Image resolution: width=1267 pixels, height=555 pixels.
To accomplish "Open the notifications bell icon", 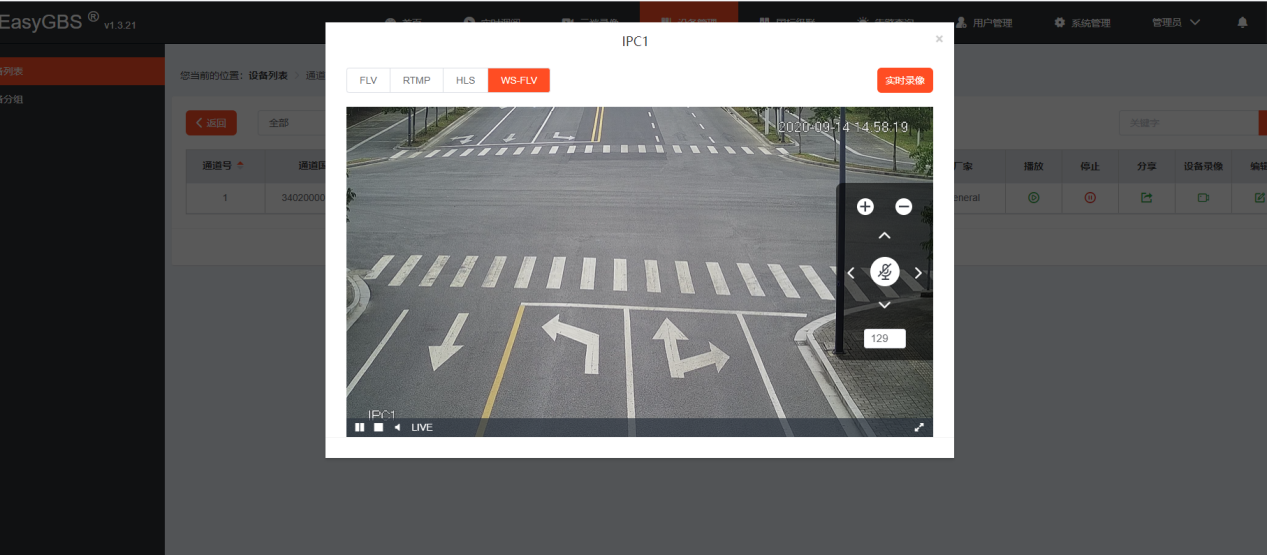I will (x=1242, y=22).
